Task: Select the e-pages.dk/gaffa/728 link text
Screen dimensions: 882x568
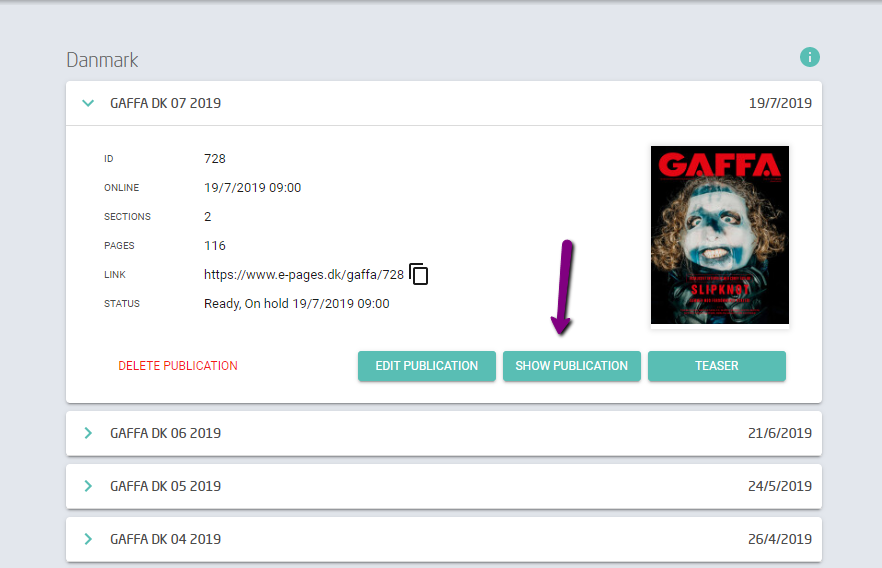Action: coord(304,274)
